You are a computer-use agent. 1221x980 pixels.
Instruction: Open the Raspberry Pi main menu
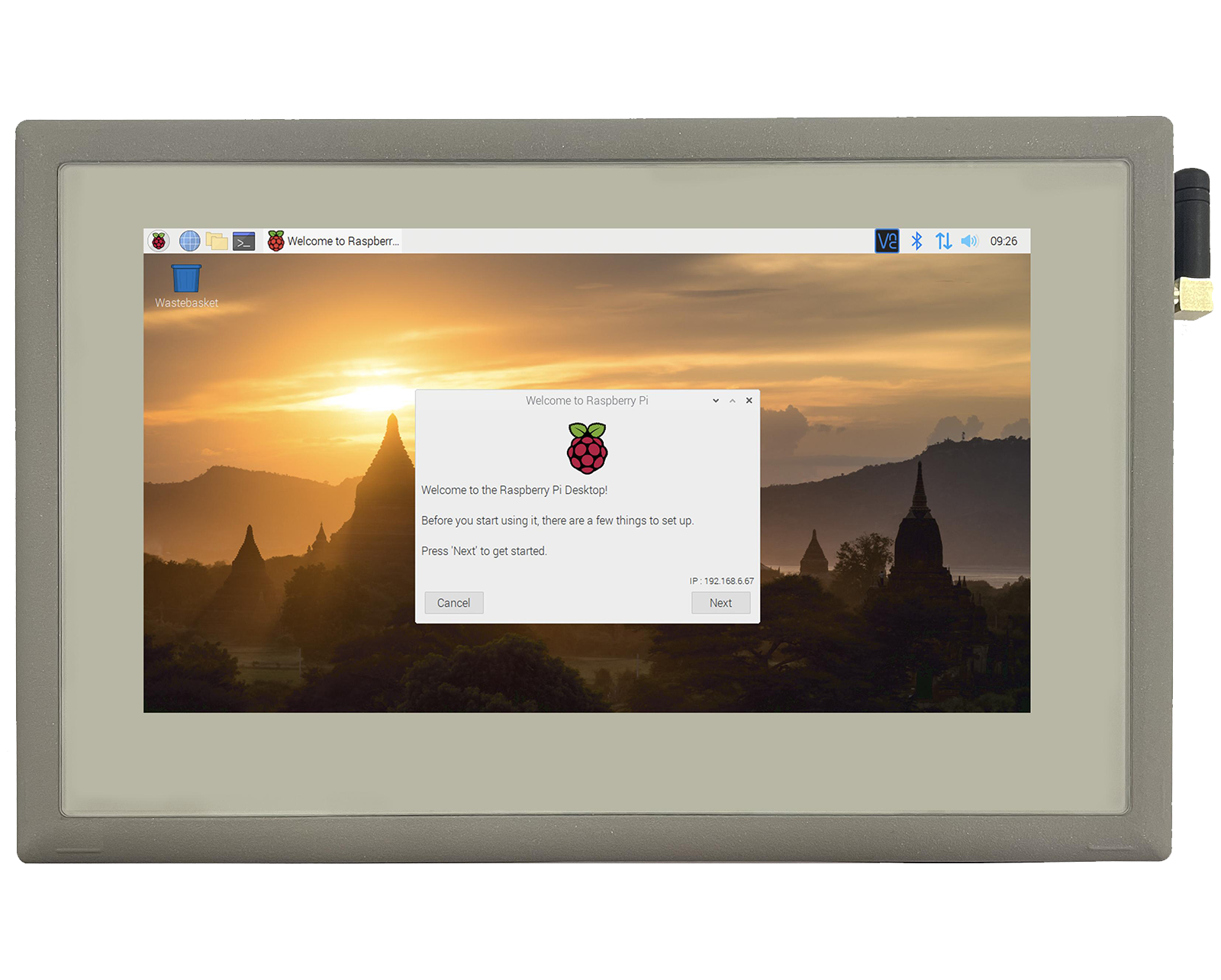[159, 241]
